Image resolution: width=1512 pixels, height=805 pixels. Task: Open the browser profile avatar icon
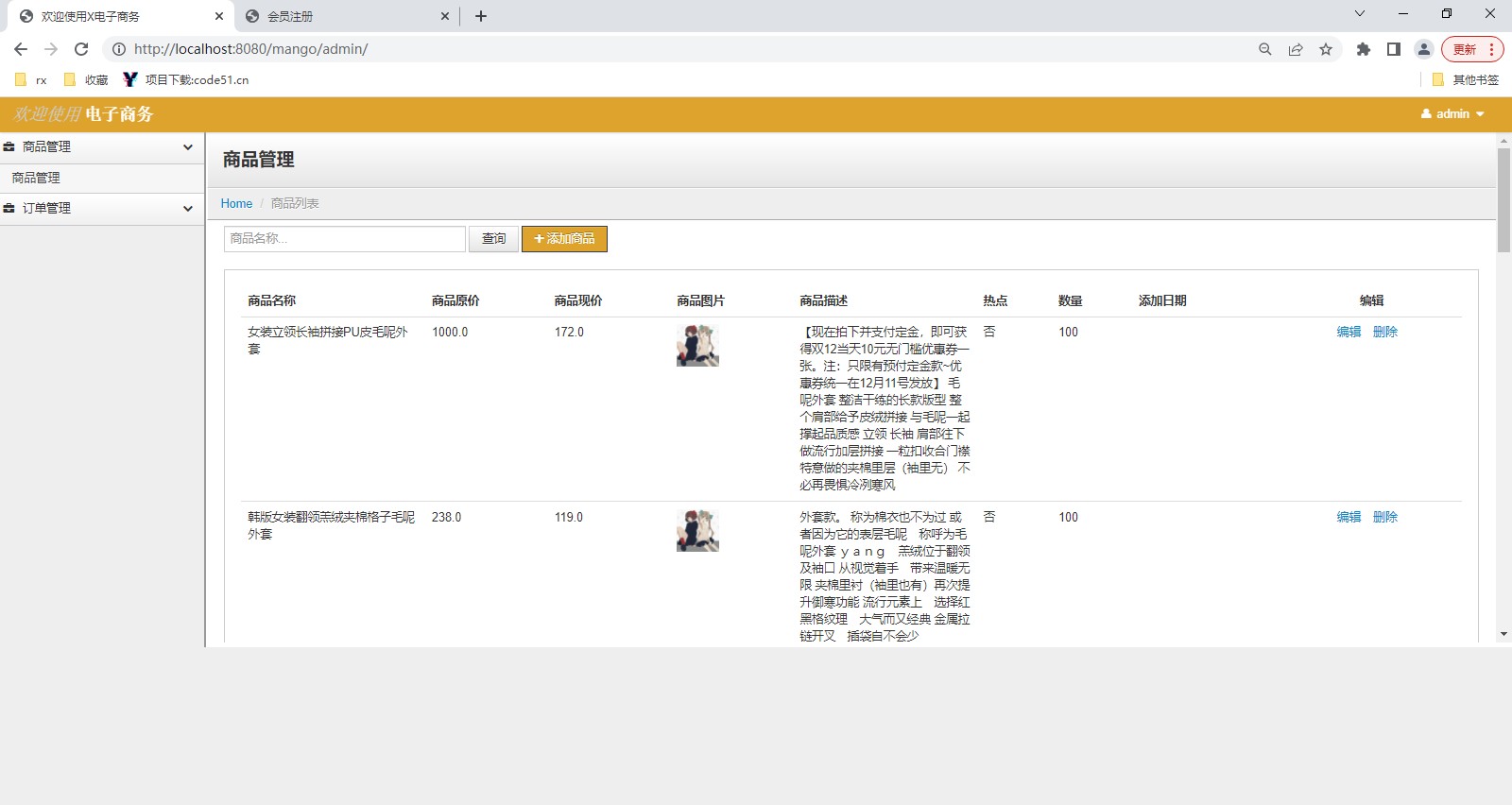coord(1424,49)
